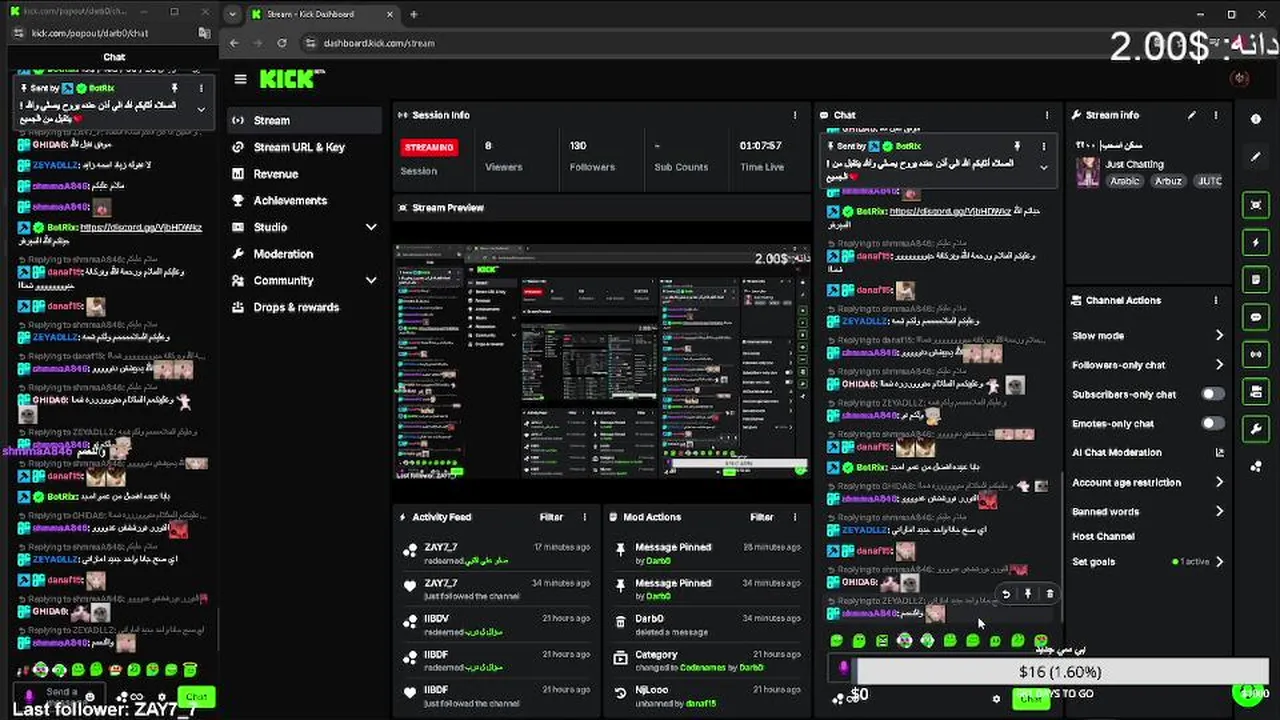The image size is (1280, 720).
Task: Open BotRix discord link in popout chat
Action: tap(141, 228)
